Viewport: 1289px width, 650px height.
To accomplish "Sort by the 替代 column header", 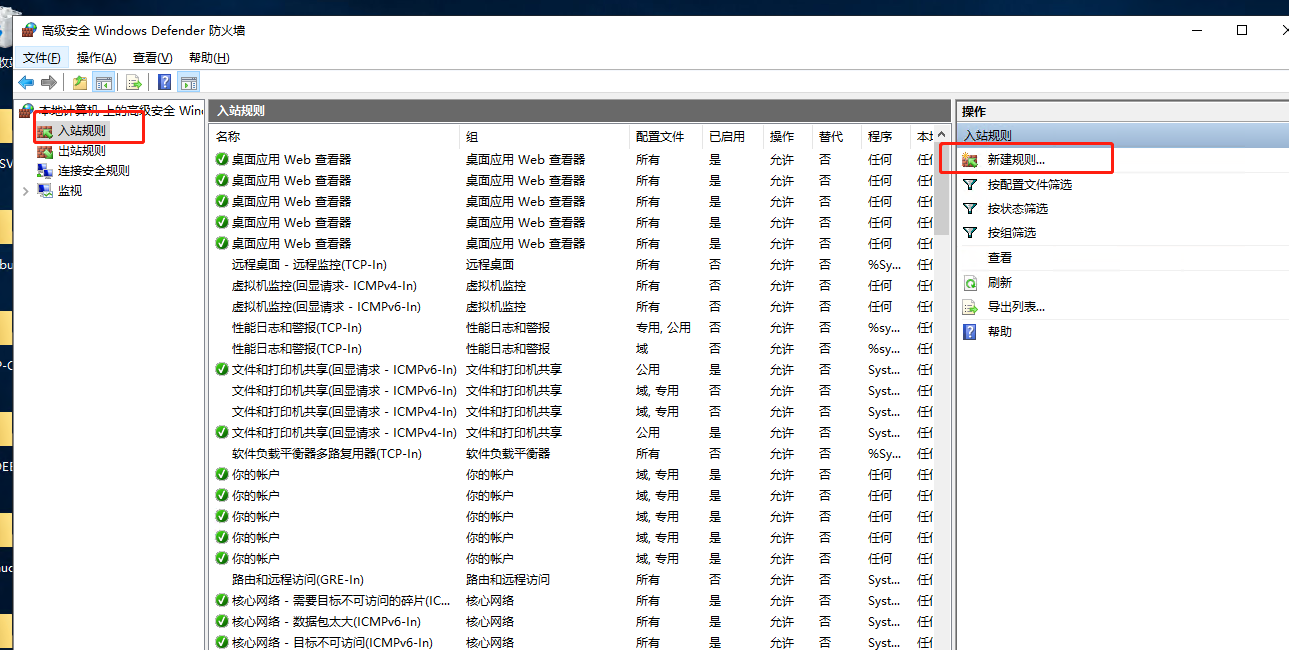I will pyautogui.click(x=837, y=137).
